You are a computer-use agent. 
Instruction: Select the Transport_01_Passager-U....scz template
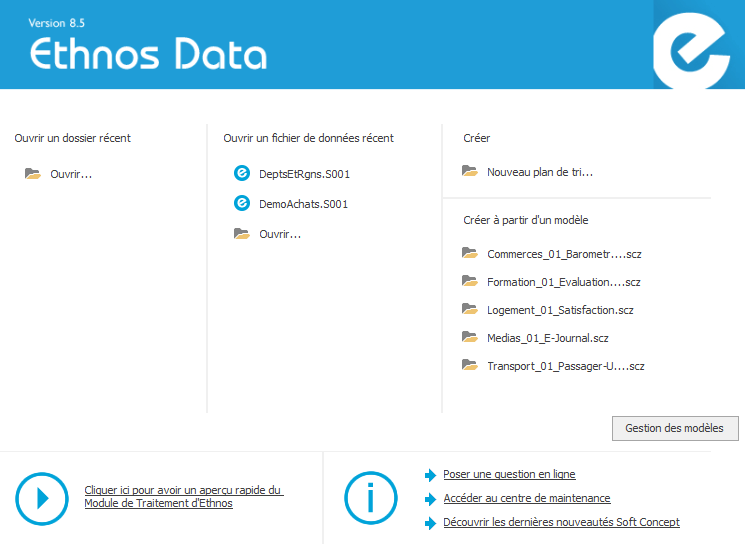566,366
